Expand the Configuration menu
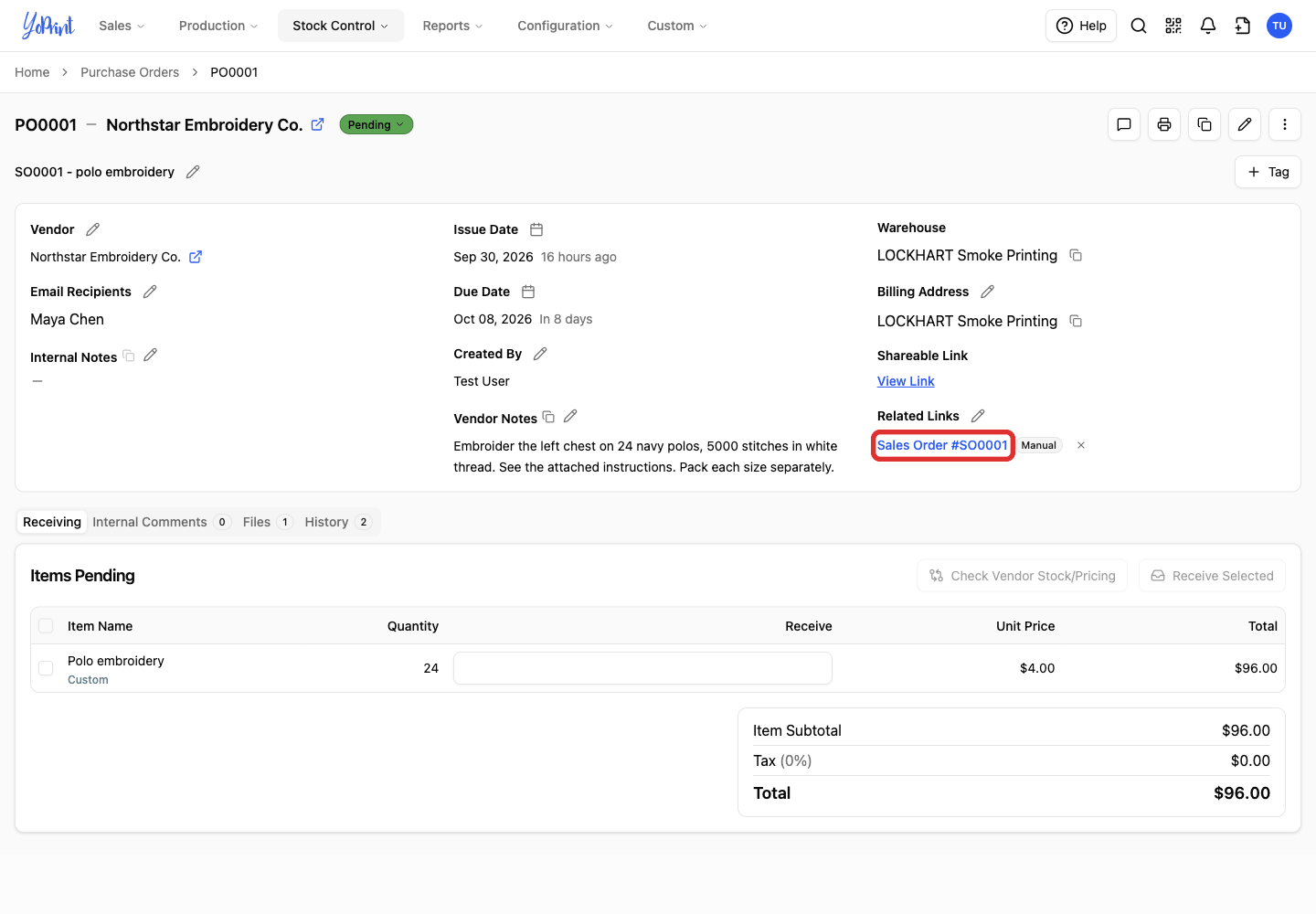Screen dimensions: 1316x914 click(565, 26)
